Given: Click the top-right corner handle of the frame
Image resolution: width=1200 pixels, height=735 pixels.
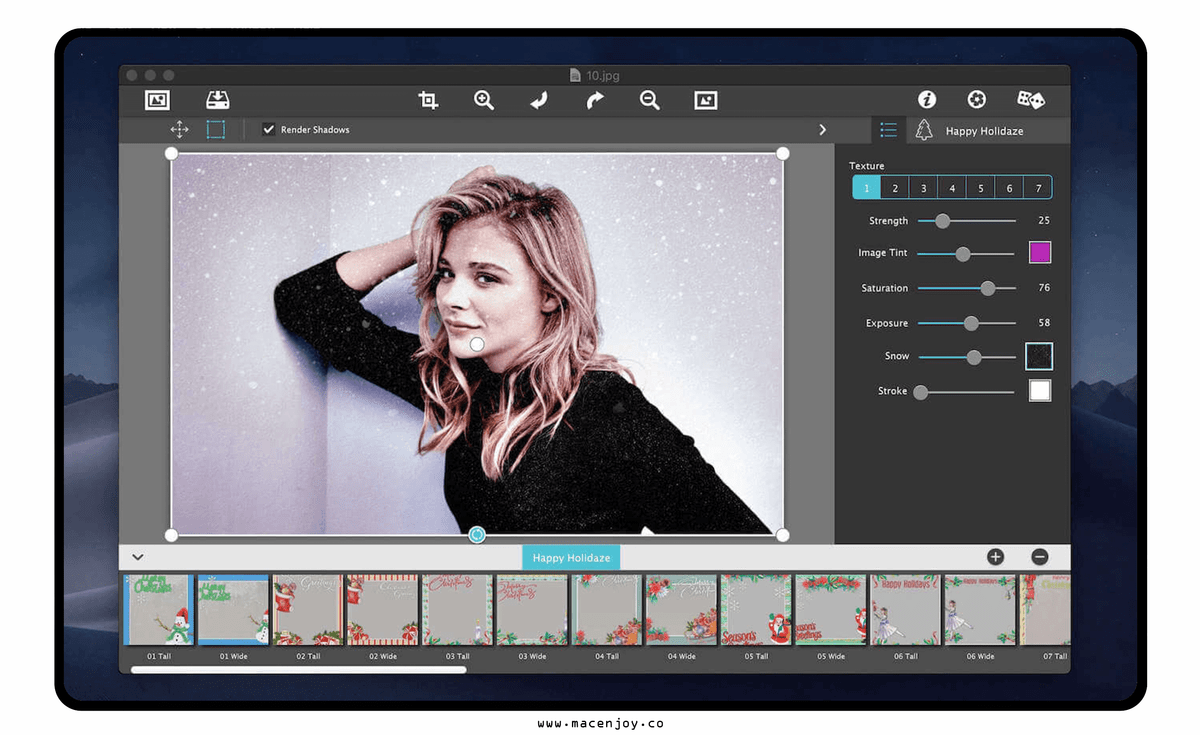Looking at the screenshot, I should [783, 153].
